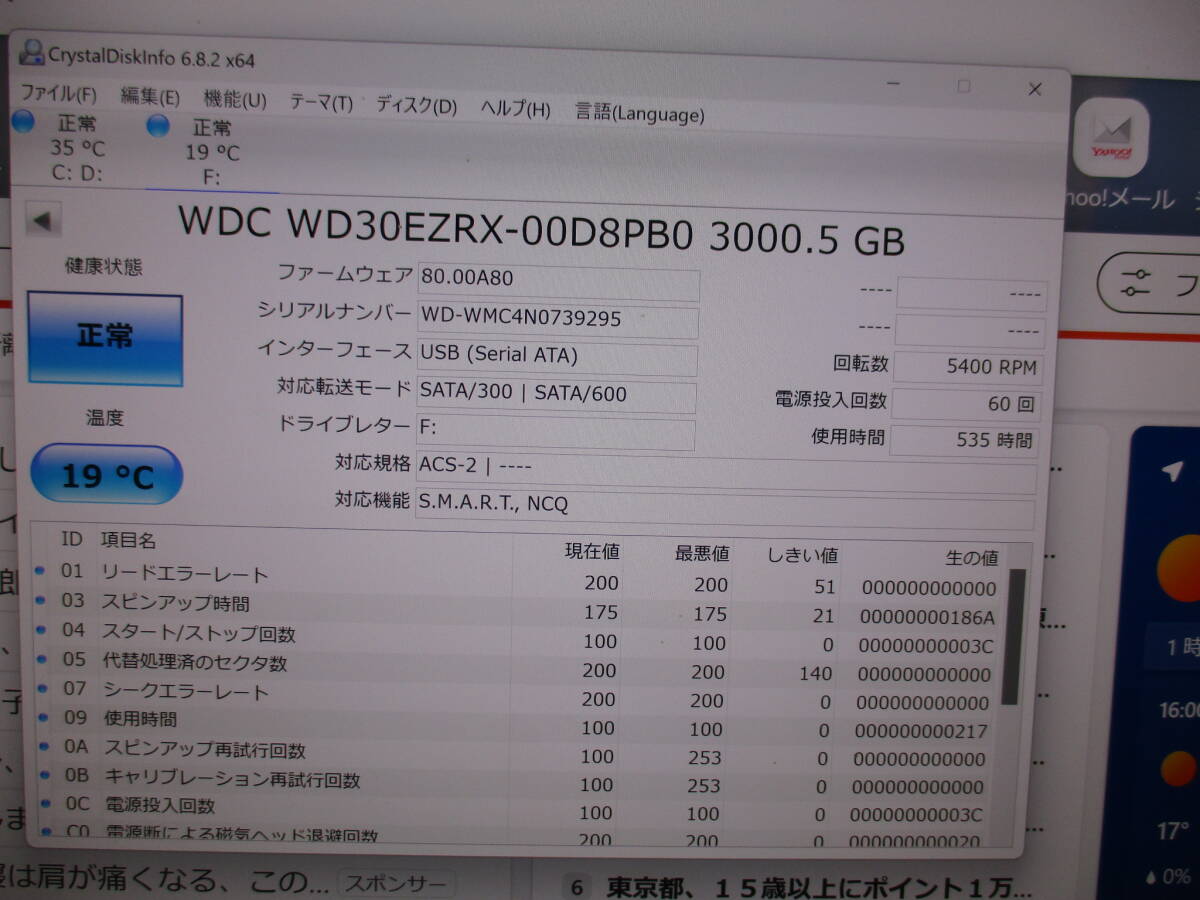Select the 0C 電源投入回数 row
1200x900 pixels.
(x=515, y=810)
